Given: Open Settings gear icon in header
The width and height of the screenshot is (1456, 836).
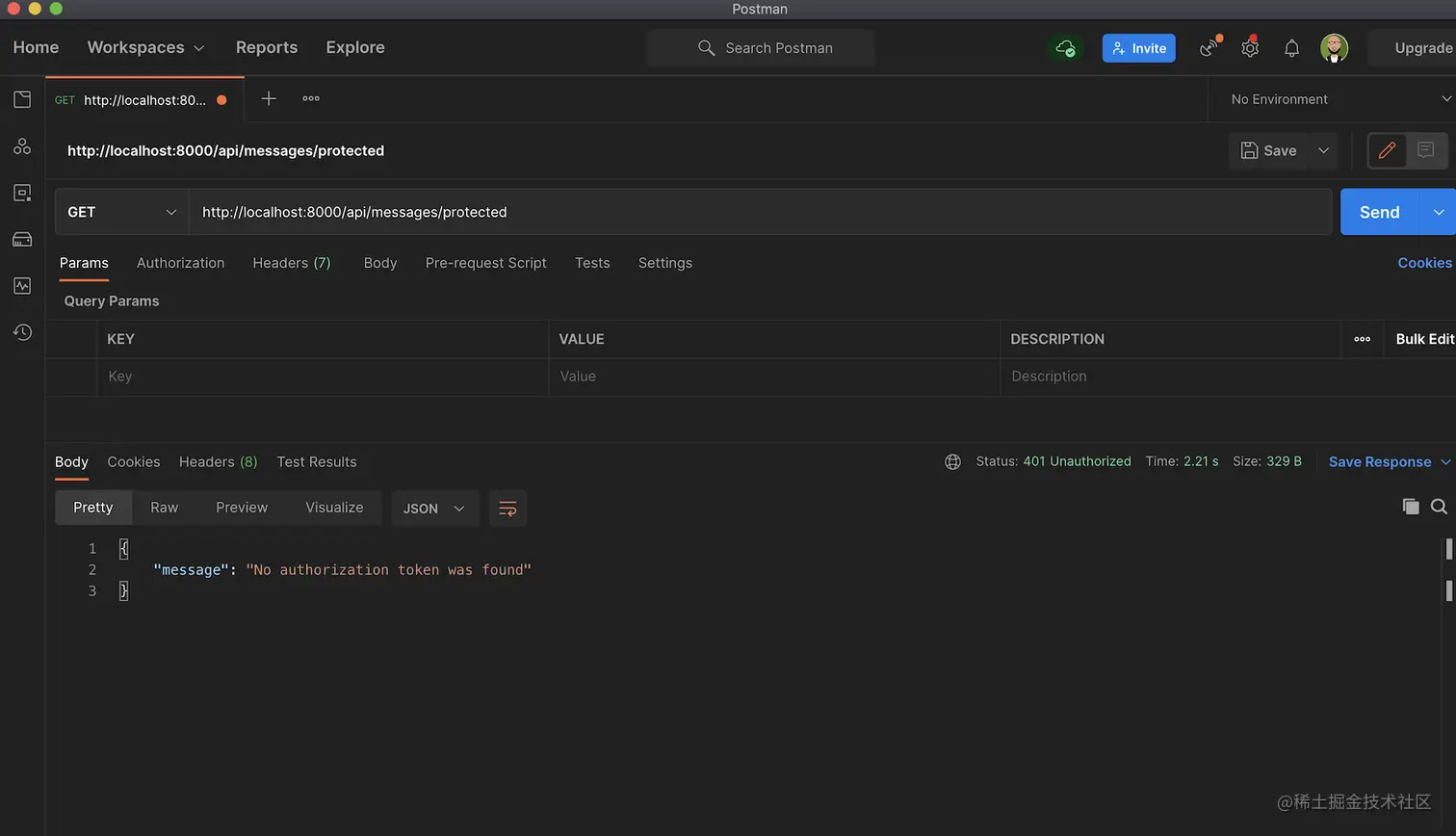Looking at the screenshot, I should 1250,47.
